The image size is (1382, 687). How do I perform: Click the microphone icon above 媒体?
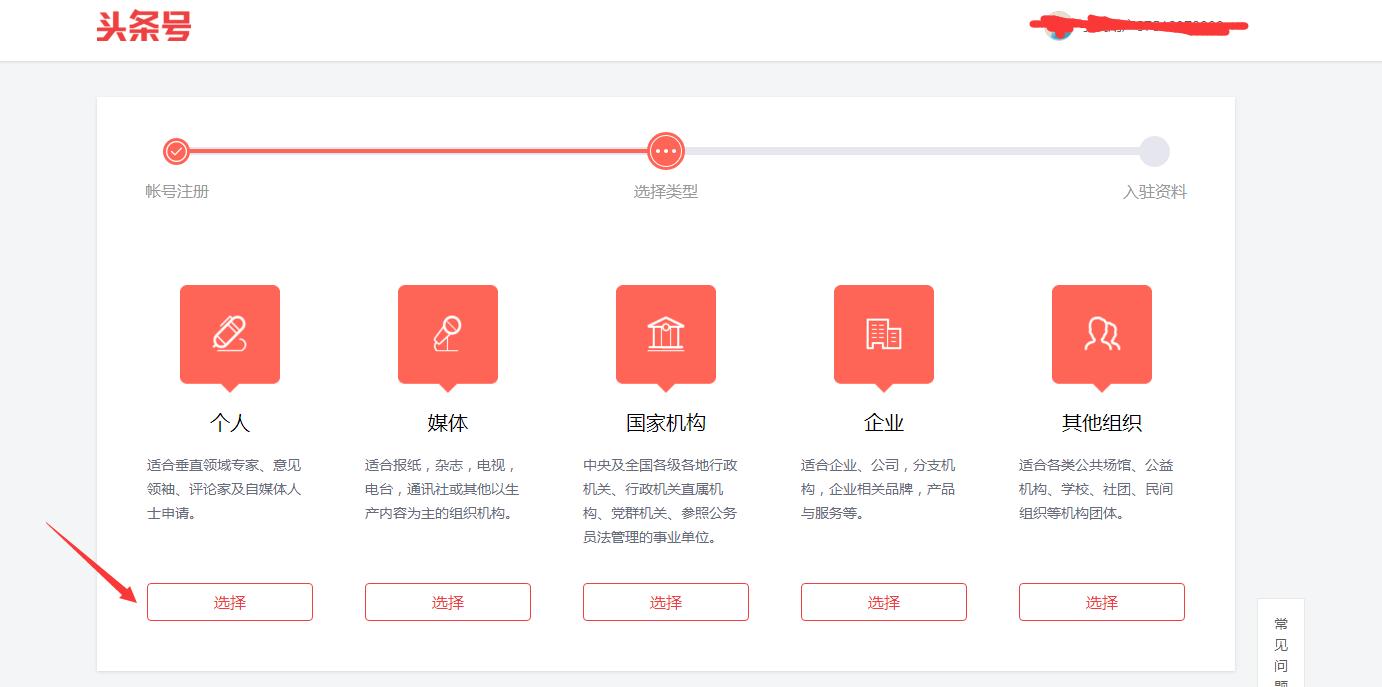pyautogui.click(x=447, y=334)
